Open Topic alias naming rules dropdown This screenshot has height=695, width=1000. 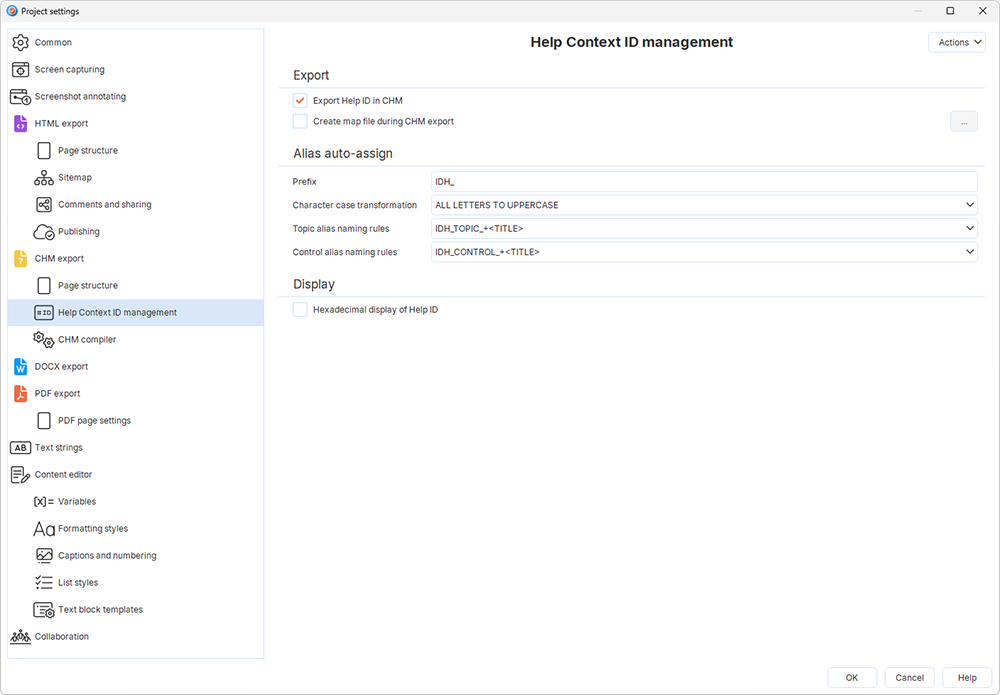point(704,228)
